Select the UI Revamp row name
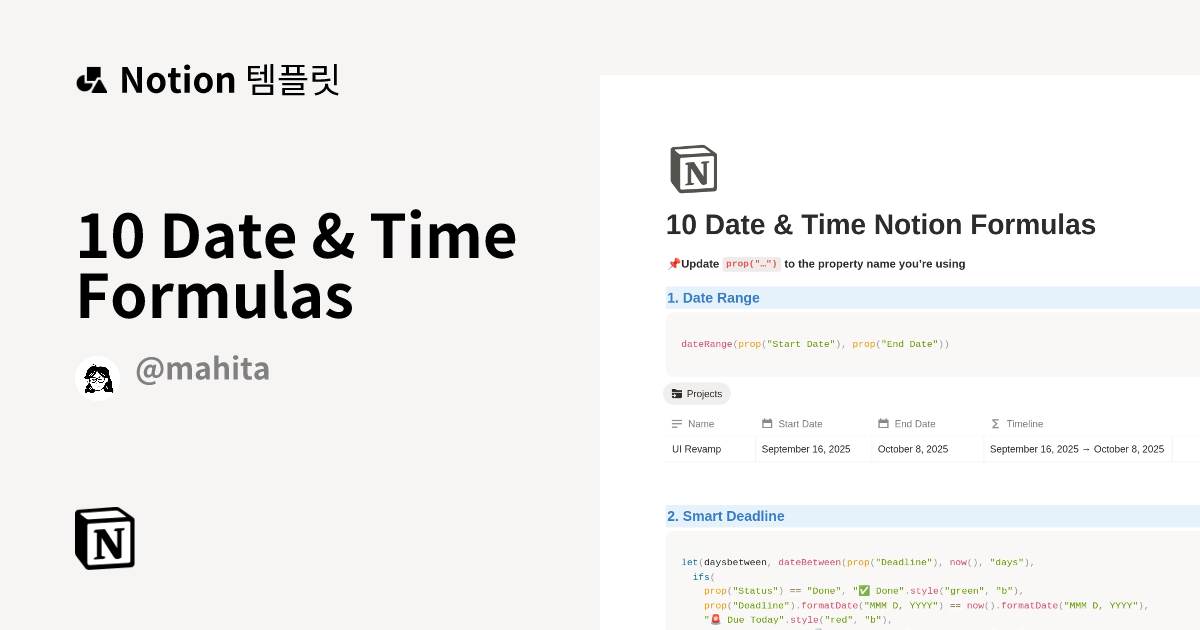 tap(696, 448)
